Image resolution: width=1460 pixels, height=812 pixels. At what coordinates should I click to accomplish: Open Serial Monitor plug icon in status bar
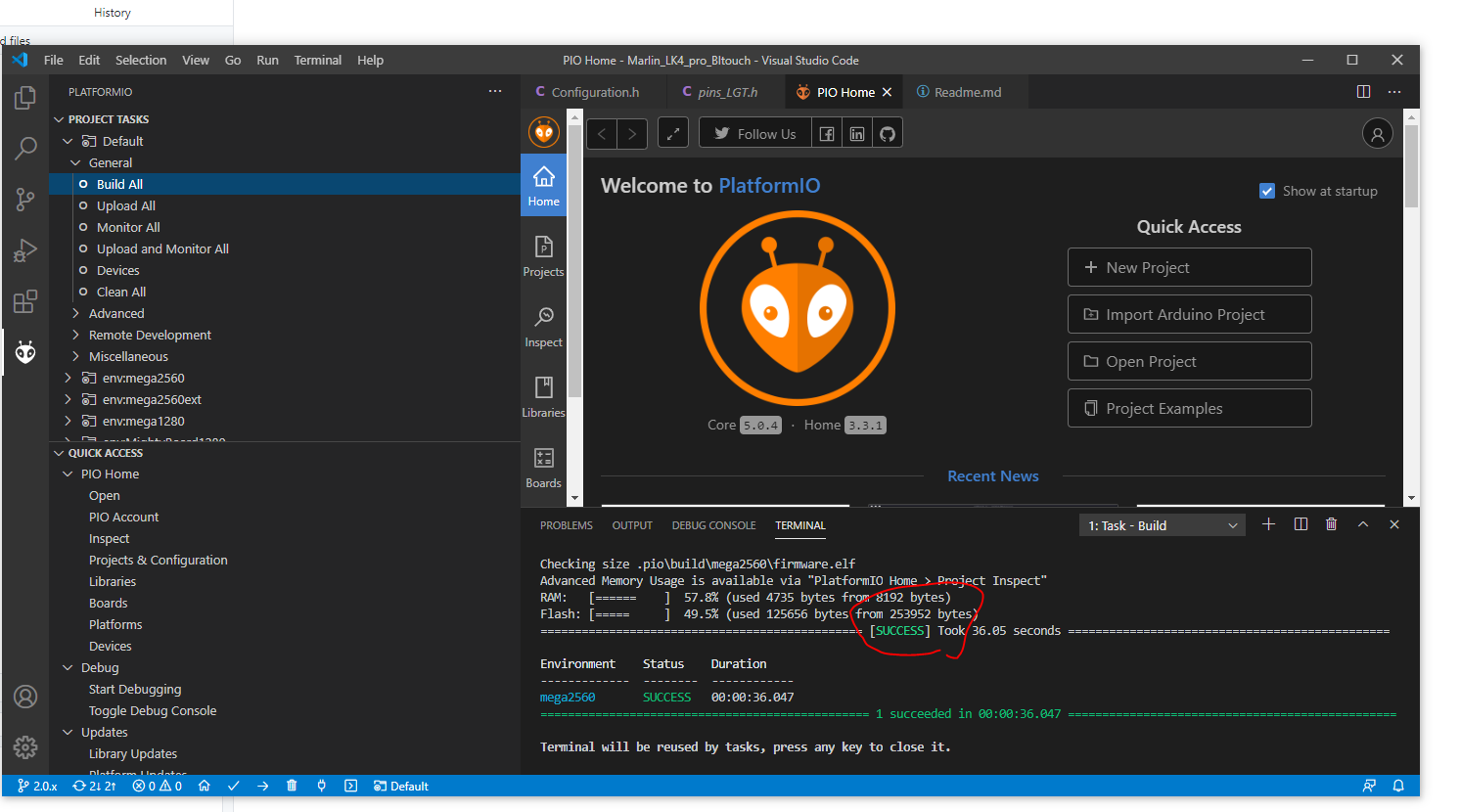321,786
